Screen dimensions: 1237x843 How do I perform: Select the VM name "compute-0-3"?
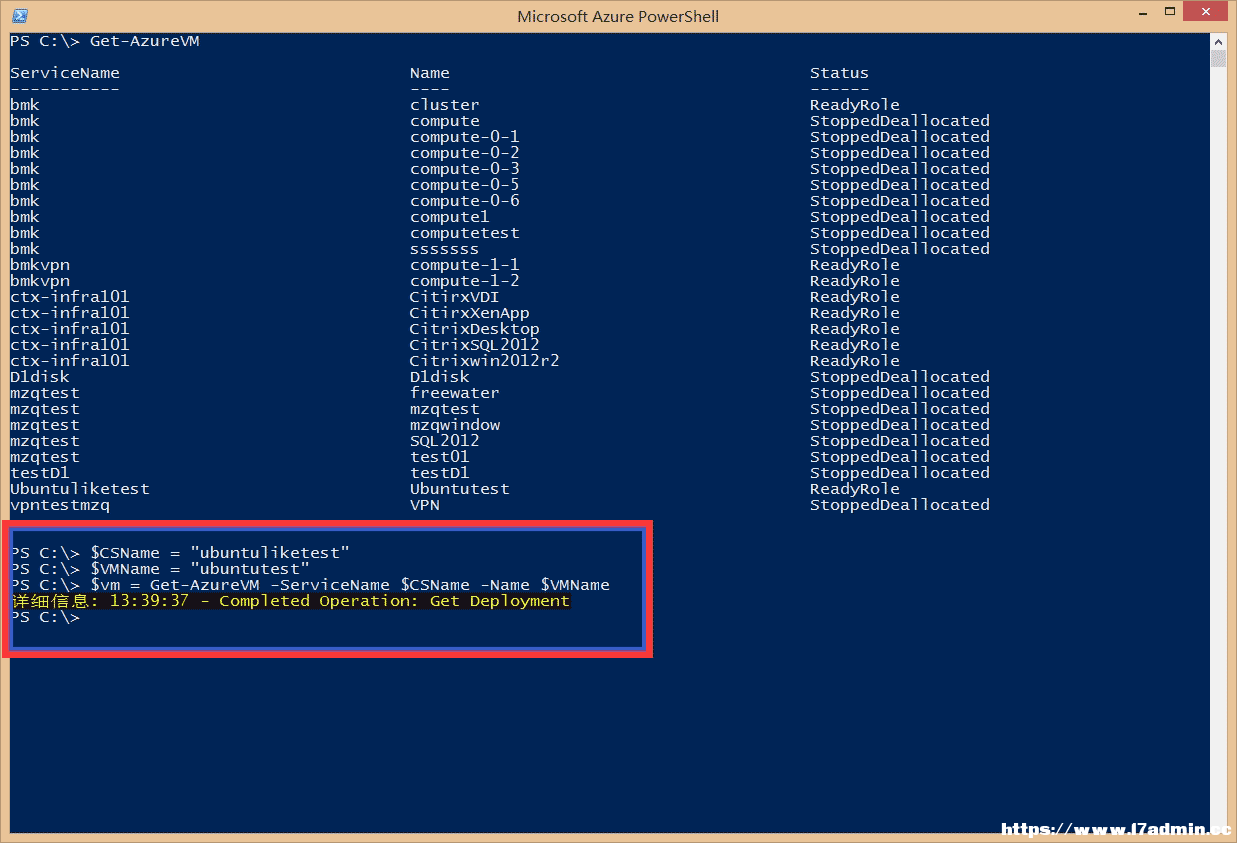tap(465, 169)
